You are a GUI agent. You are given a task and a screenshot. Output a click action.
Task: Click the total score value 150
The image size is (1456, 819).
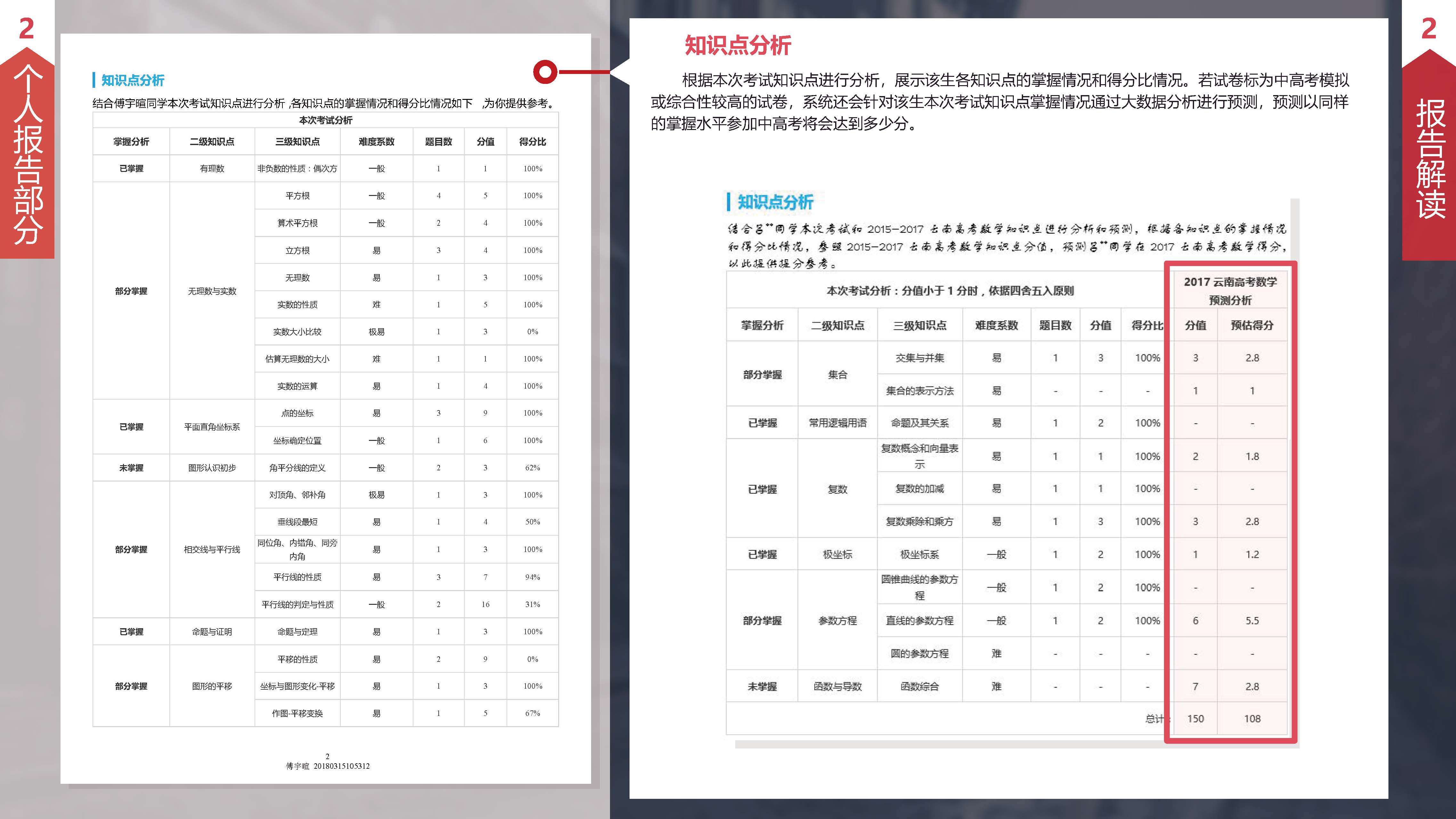[x=1195, y=719]
